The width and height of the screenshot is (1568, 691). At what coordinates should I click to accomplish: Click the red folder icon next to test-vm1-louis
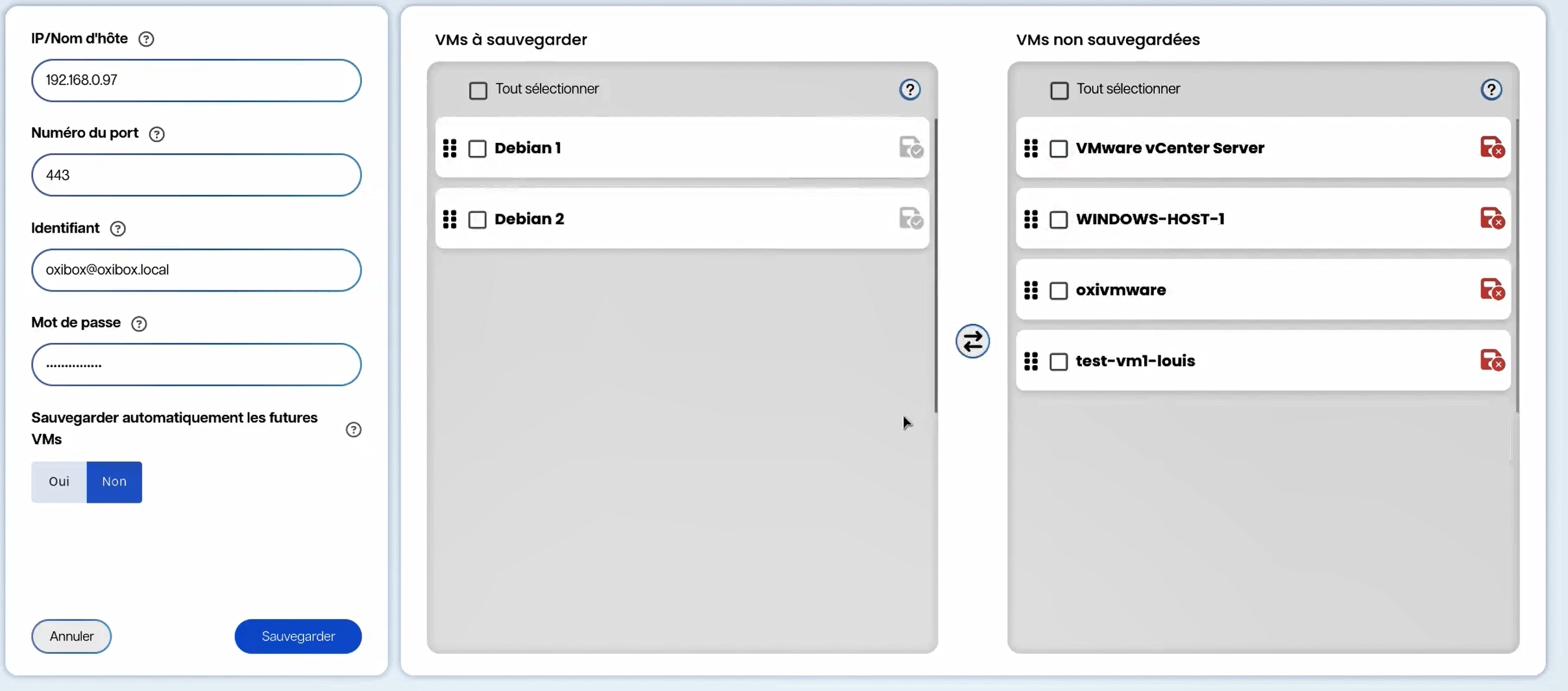pyautogui.click(x=1493, y=361)
